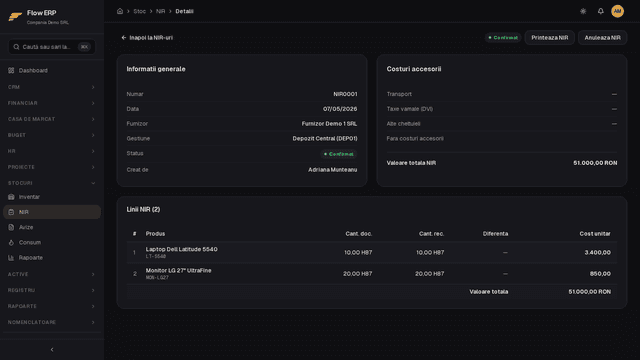Expand the ACTIVE section

pyautogui.click(x=52, y=274)
